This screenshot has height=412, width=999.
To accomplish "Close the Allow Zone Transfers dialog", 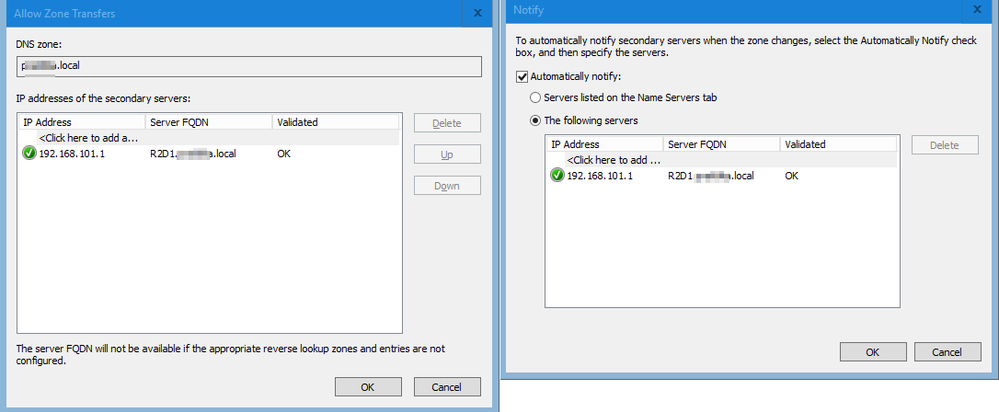I will (477, 12).
